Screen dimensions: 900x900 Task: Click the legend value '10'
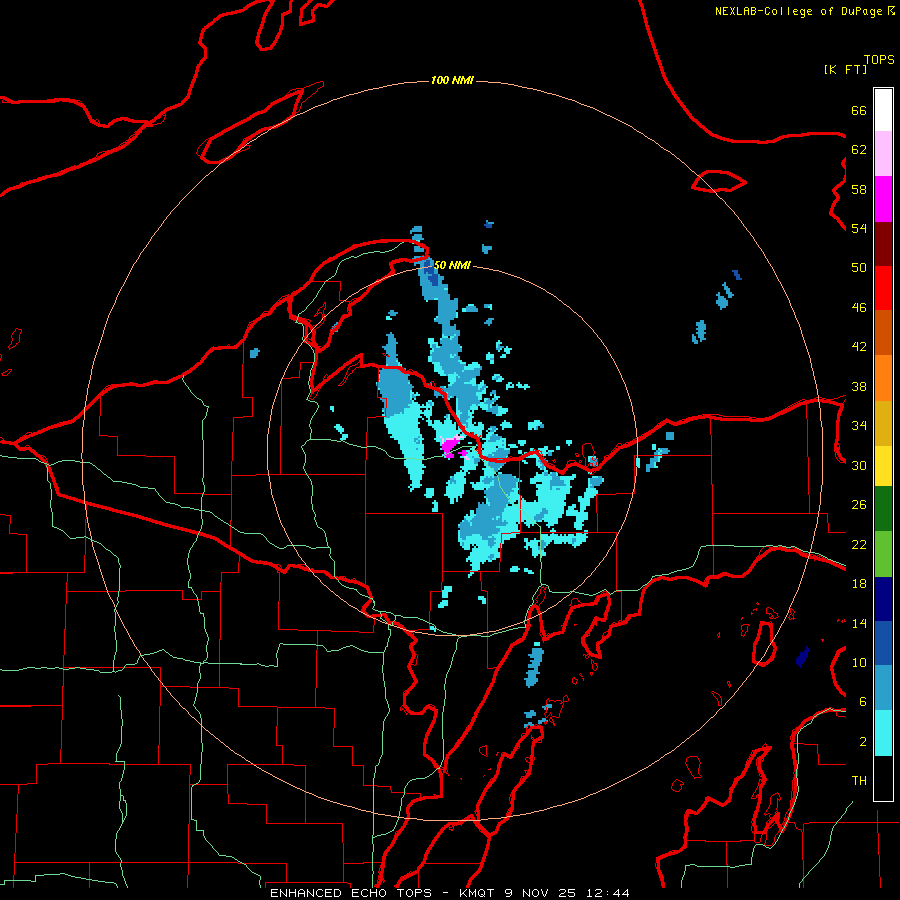859,662
